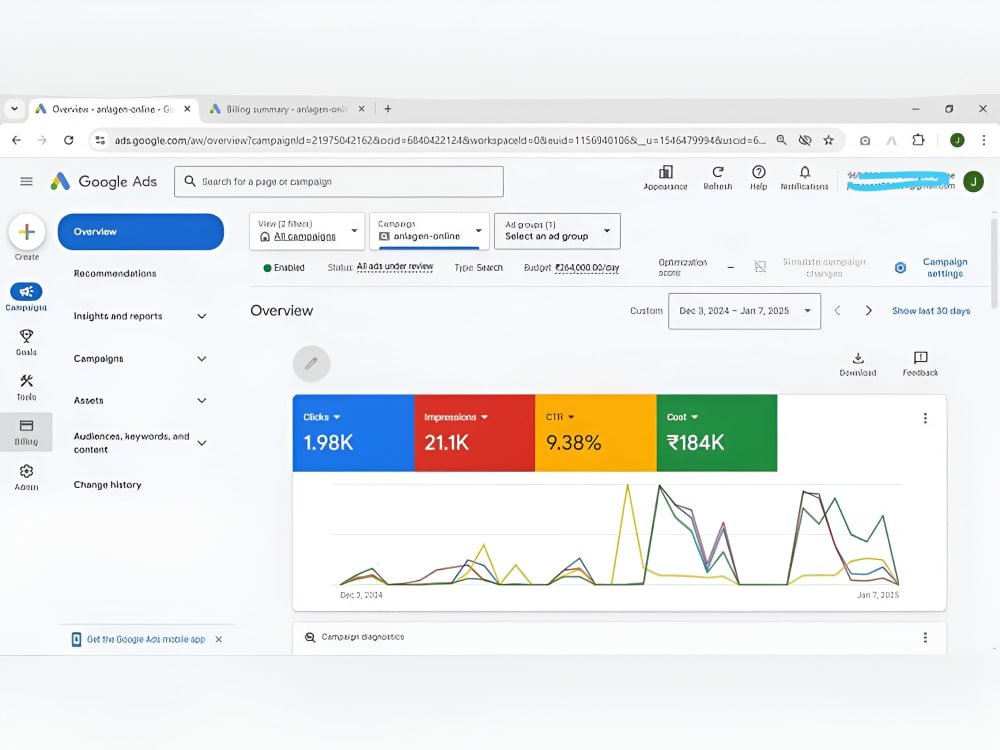The image size is (1000, 750).
Task: Open Campaign diagnostics three-dot menu
Action: click(x=925, y=638)
